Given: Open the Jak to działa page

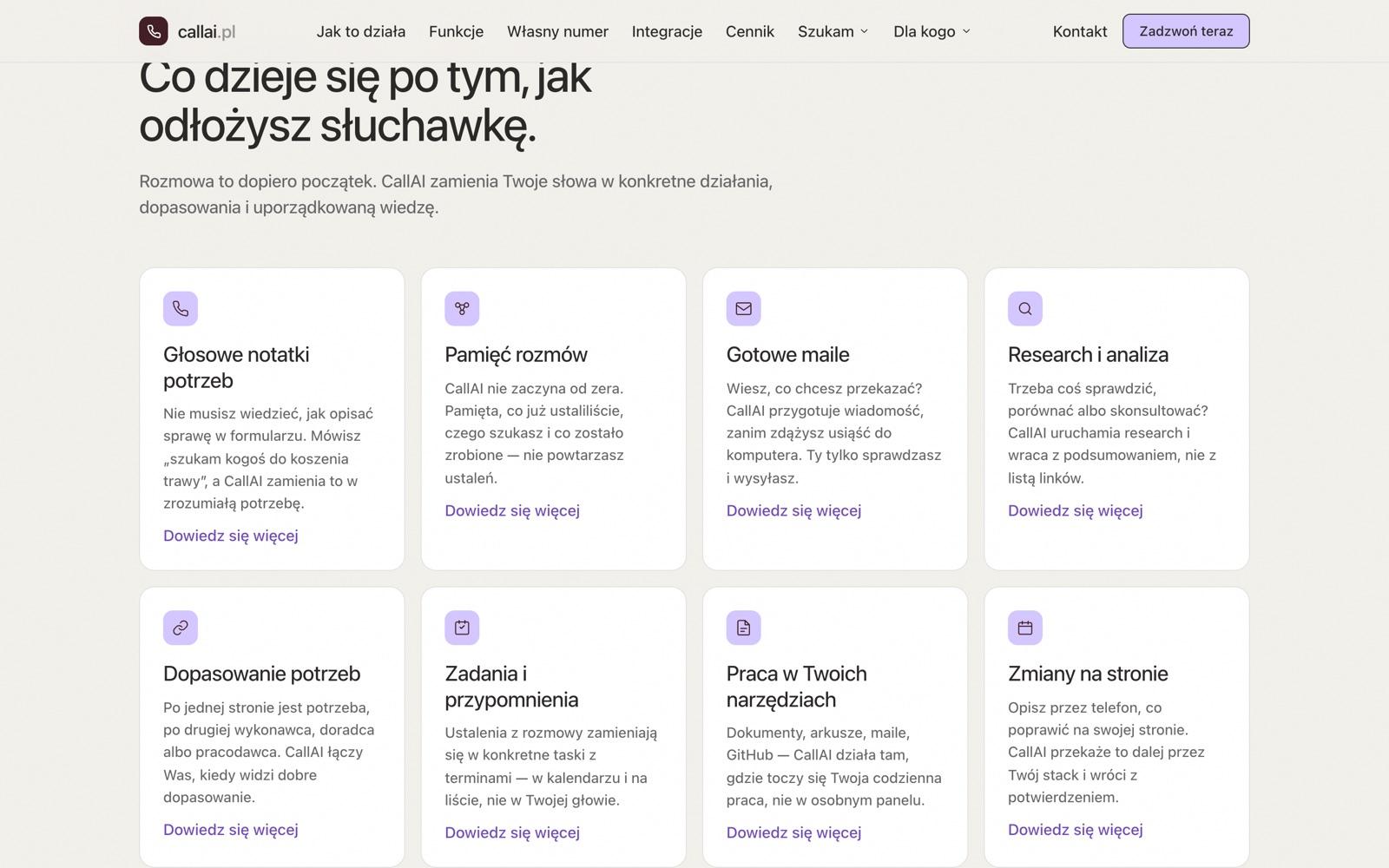Looking at the screenshot, I should [x=361, y=31].
